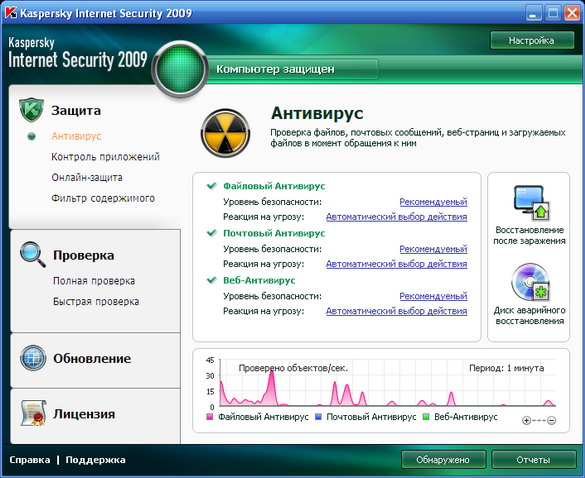
Task: Change Почтовый Антивирус threat reaction link
Action: (397, 264)
